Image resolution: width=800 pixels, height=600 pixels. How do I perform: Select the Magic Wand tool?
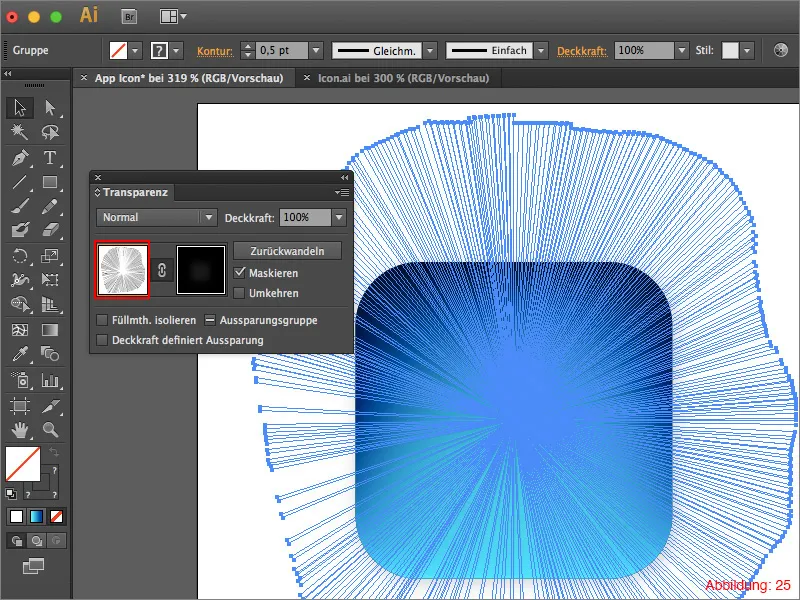20,132
